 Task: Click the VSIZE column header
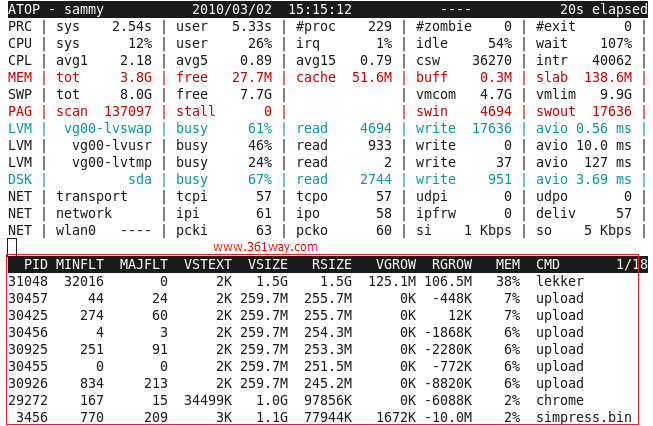(268, 264)
